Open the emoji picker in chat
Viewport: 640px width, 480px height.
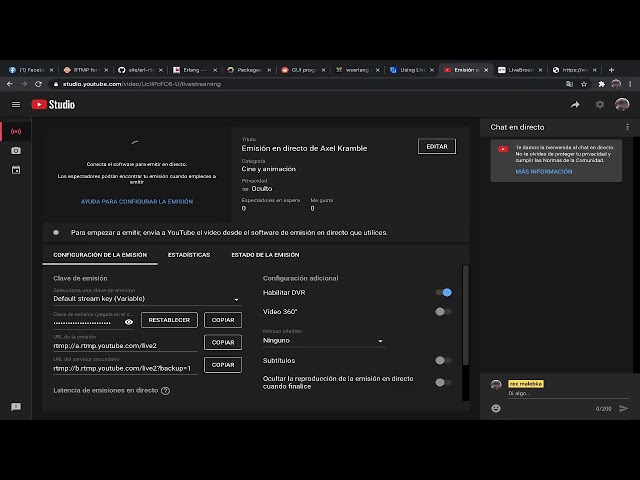[x=496, y=408]
